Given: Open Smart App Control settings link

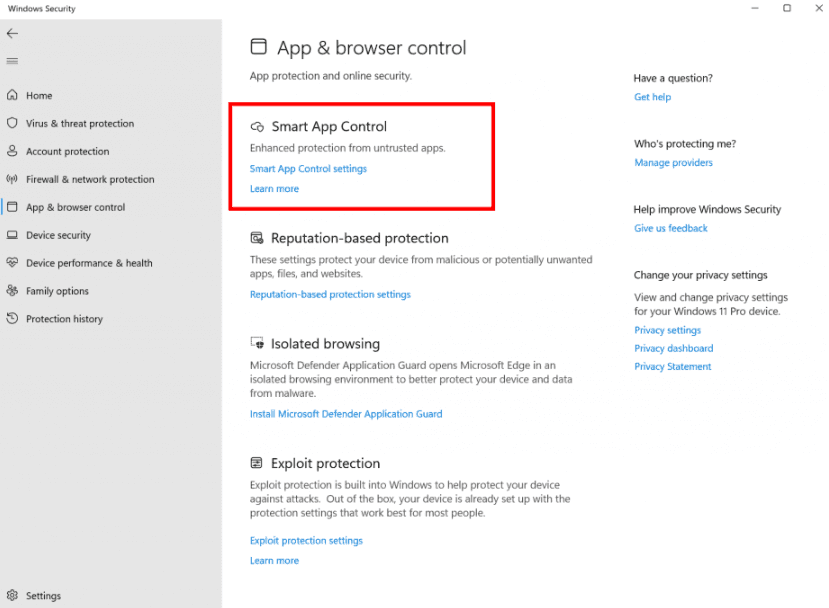Looking at the screenshot, I should click(308, 169).
